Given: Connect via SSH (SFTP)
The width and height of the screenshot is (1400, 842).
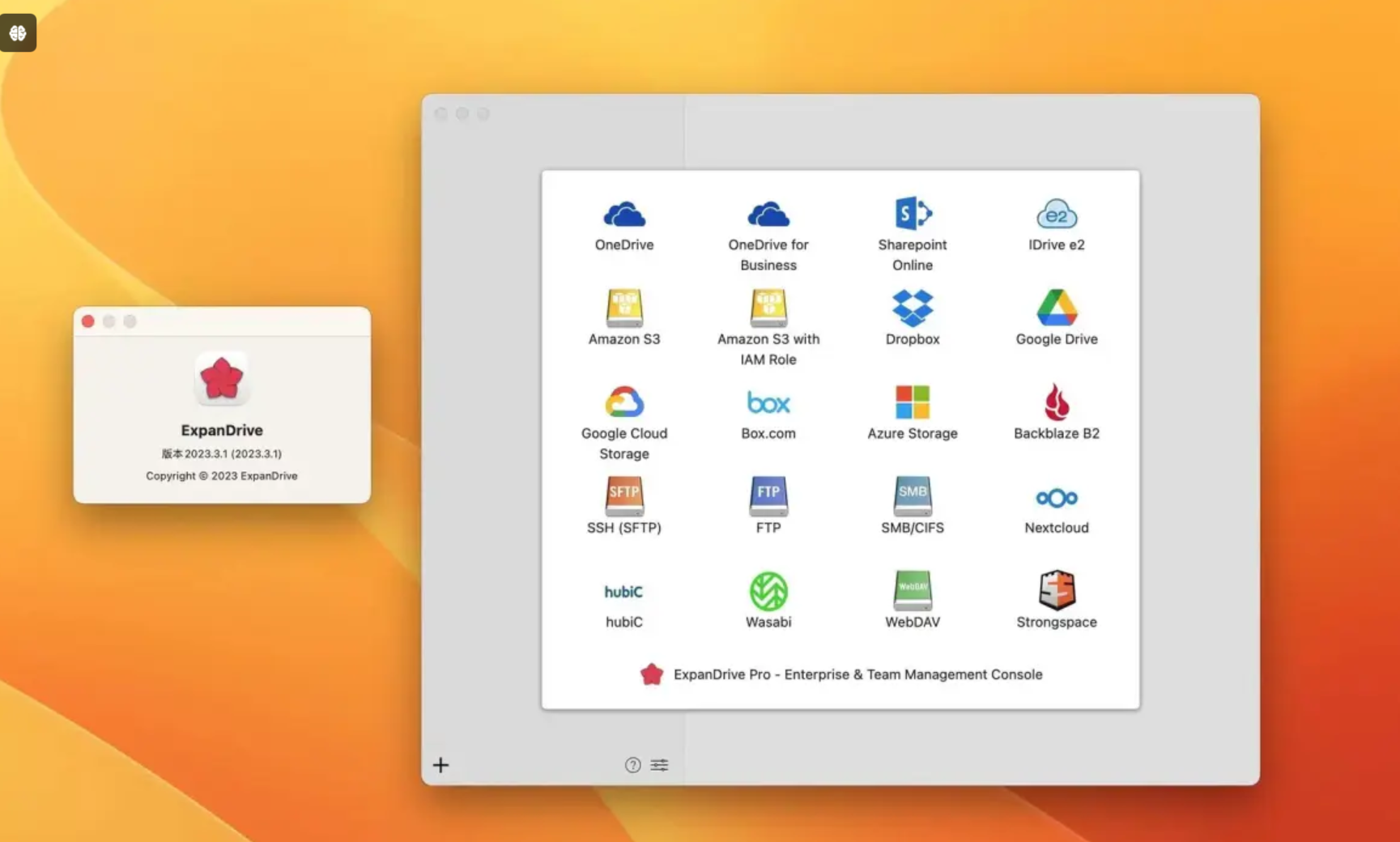Looking at the screenshot, I should 623,496.
